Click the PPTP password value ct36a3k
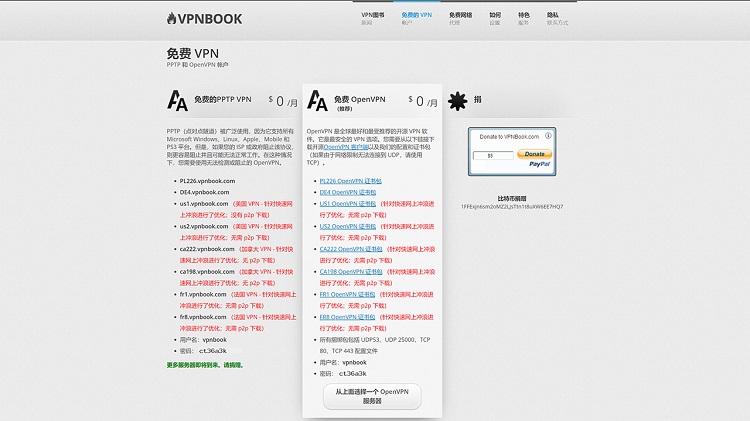This screenshot has height=421, width=750. (x=213, y=351)
